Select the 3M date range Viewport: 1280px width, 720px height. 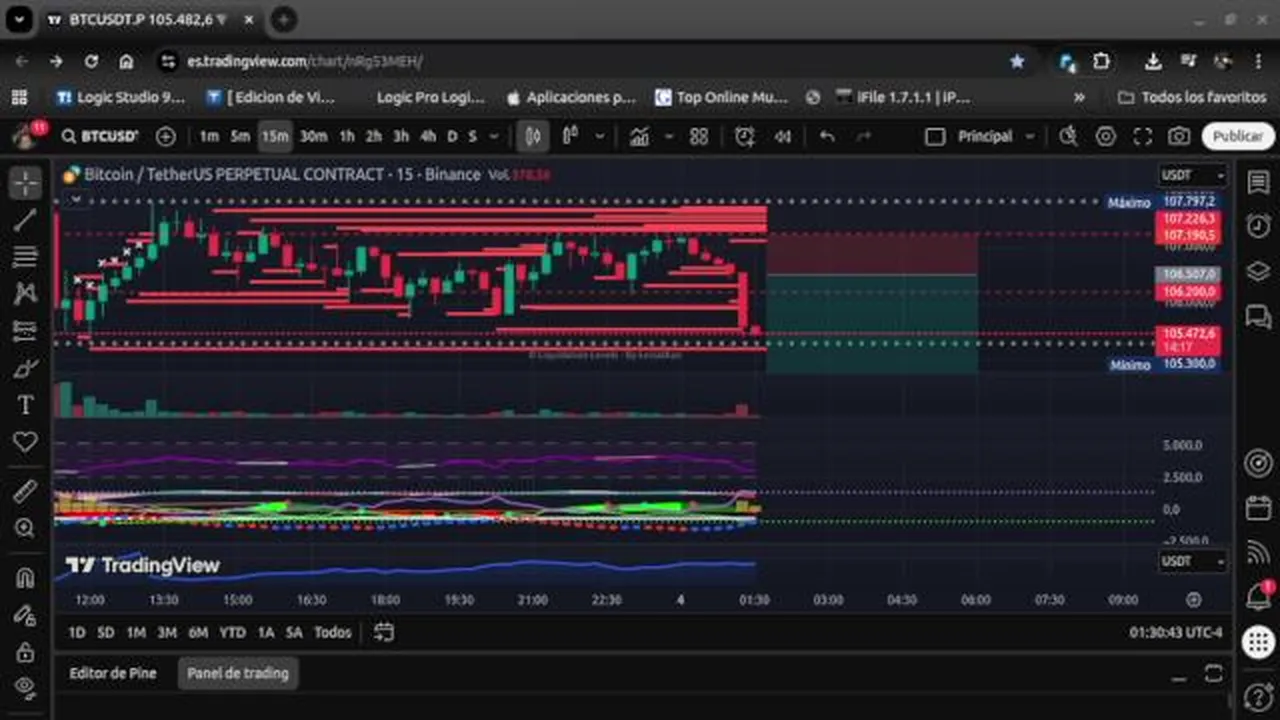(x=167, y=632)
